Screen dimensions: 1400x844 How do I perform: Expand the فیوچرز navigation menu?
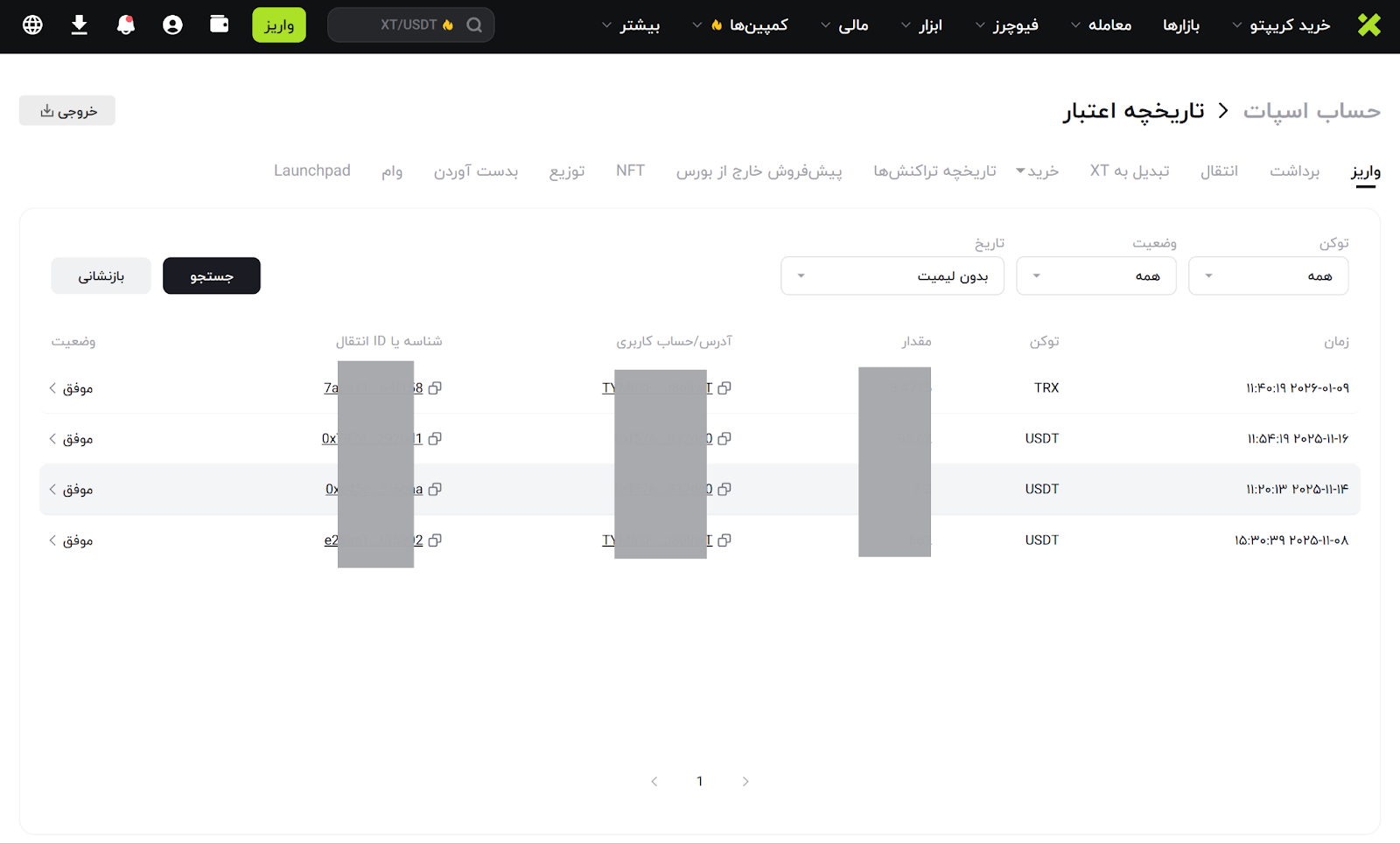click(x=1007, y=25)
